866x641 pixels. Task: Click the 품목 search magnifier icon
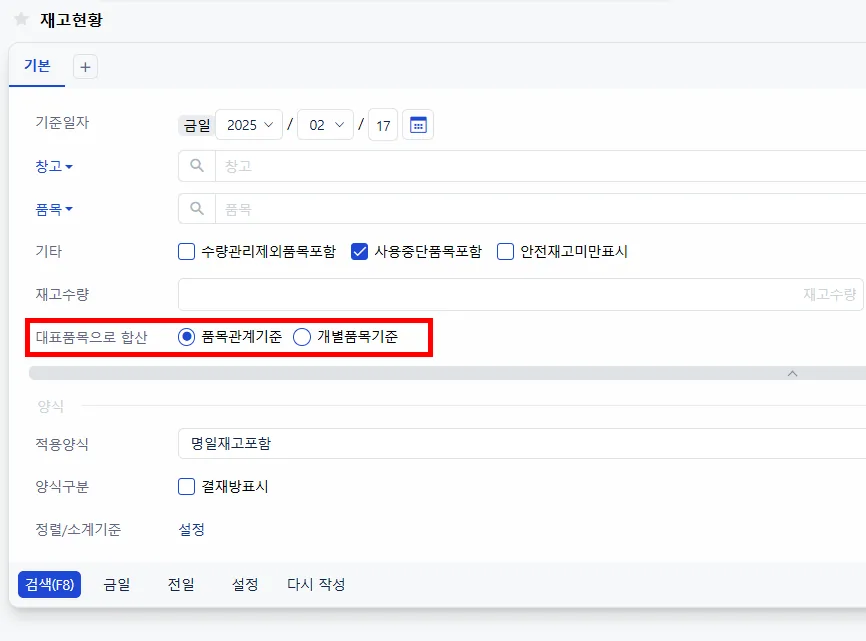197,209
